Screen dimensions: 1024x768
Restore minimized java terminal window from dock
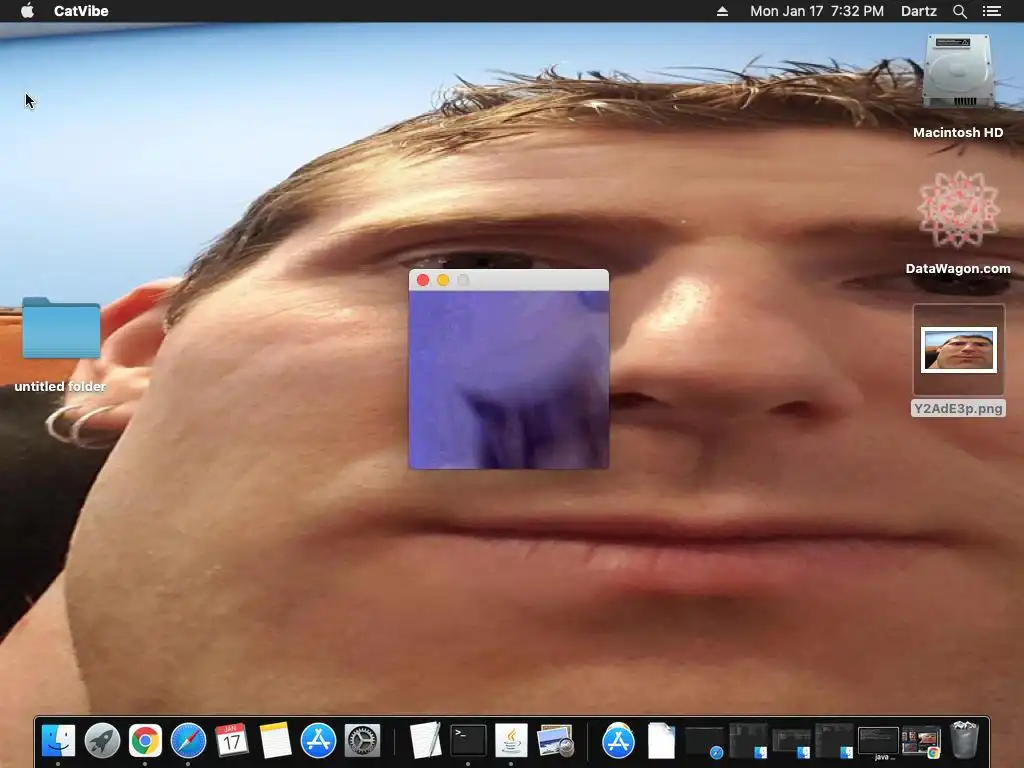pyautogui.click(x=878, y=743)
